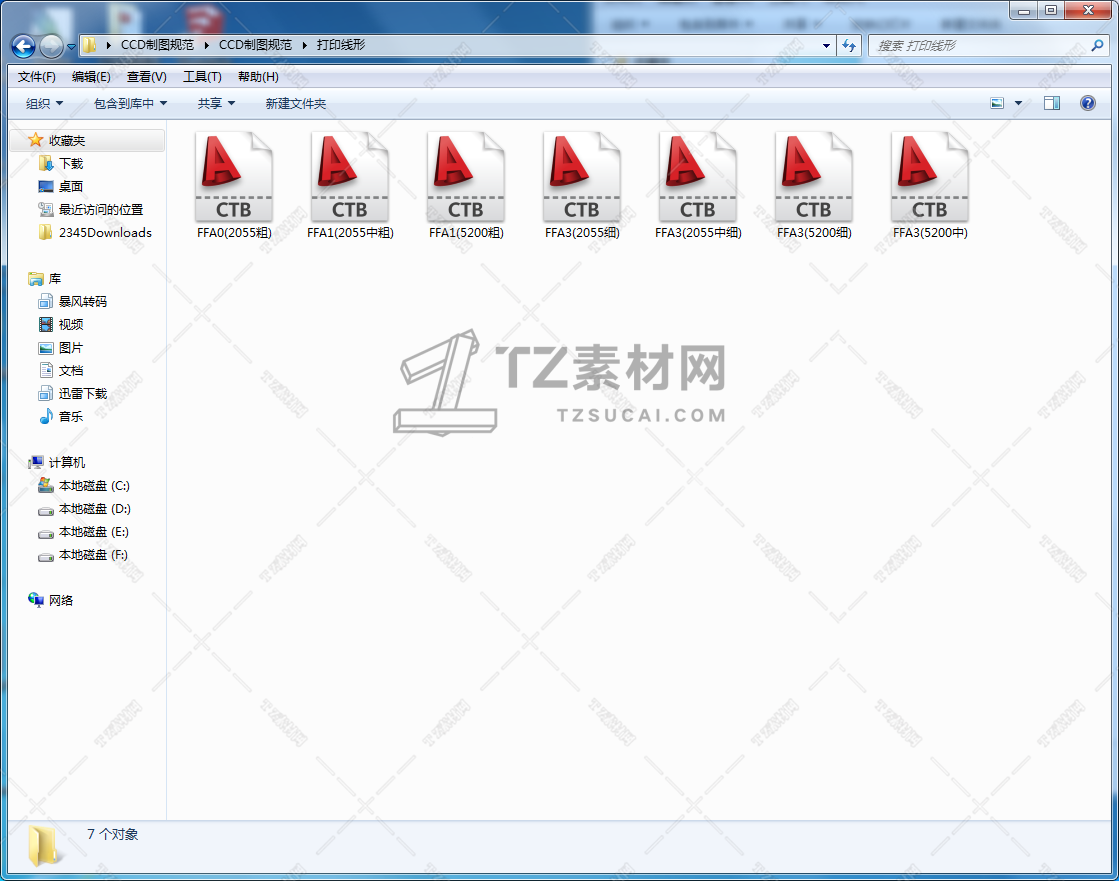Select the FFA1(5200粗) CTB file icon
1119x881 pixels.
pyautogui.click(x=466, y=177)
